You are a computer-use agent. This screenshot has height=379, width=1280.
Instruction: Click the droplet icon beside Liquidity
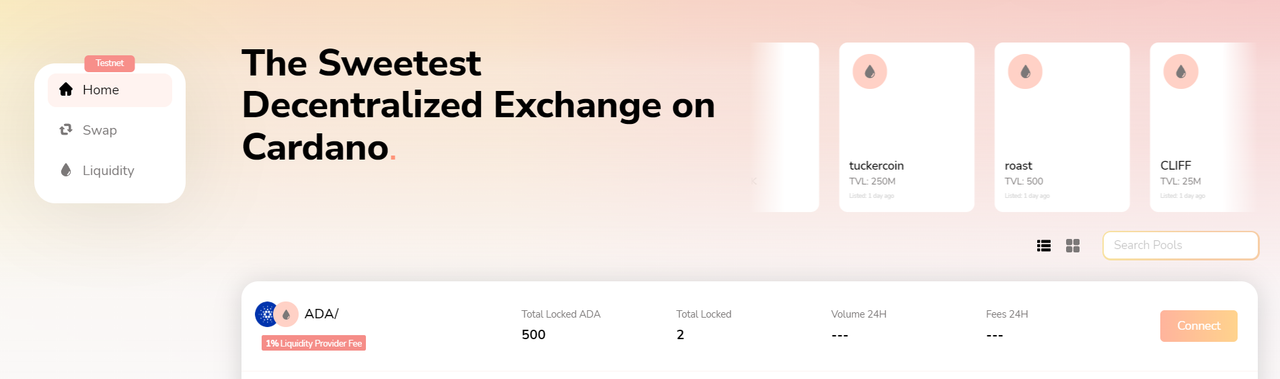click(66, 170)
